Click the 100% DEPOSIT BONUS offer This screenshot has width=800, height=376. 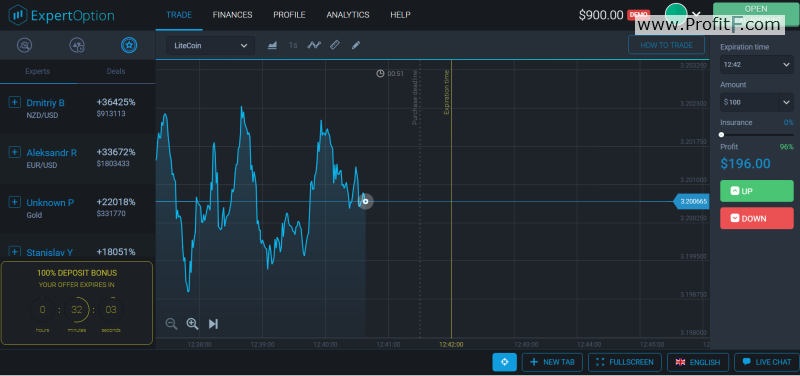pos(77,303)
